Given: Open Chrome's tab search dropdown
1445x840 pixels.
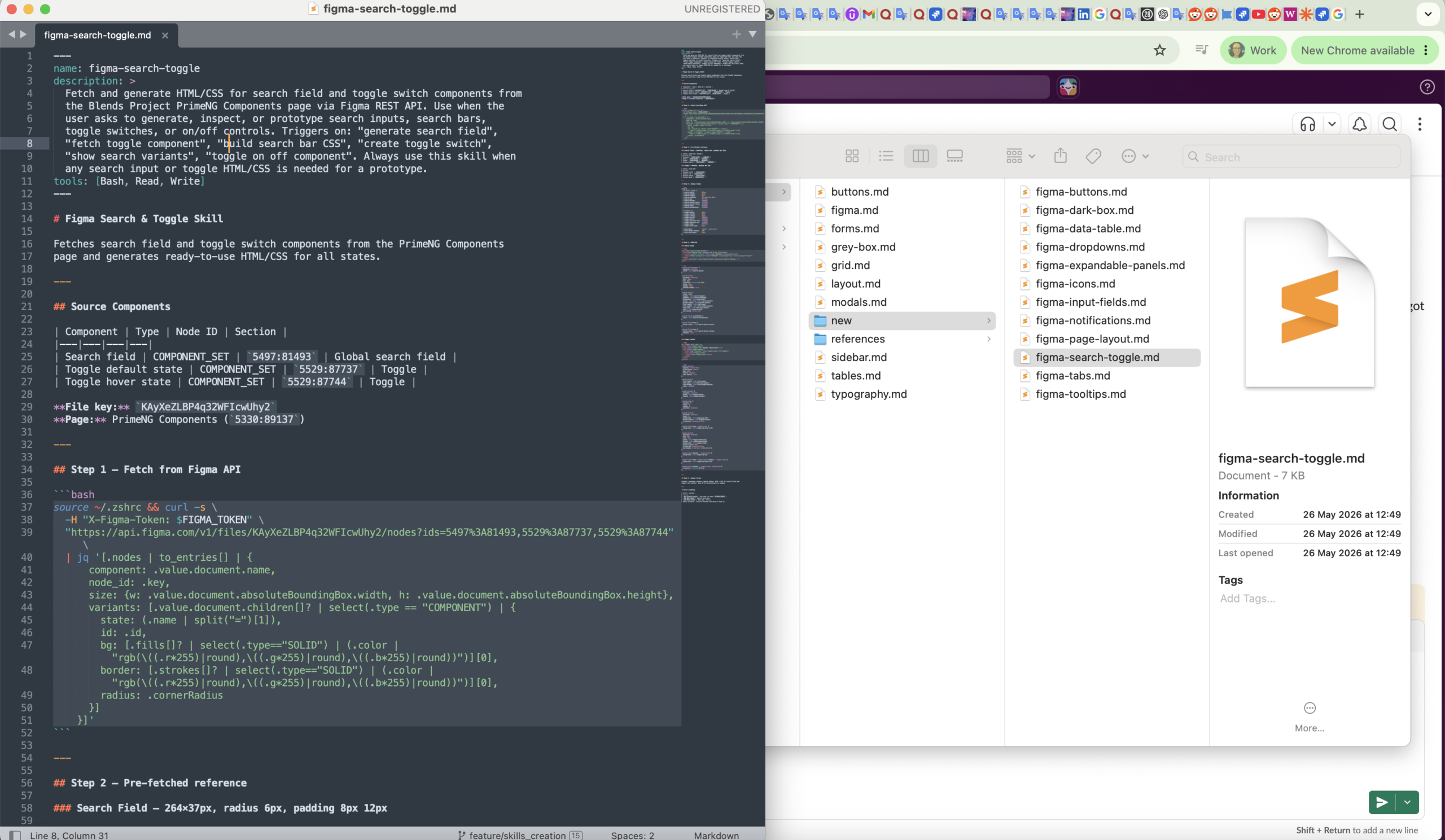Looking at the screenshot, I should (1428, 14).
